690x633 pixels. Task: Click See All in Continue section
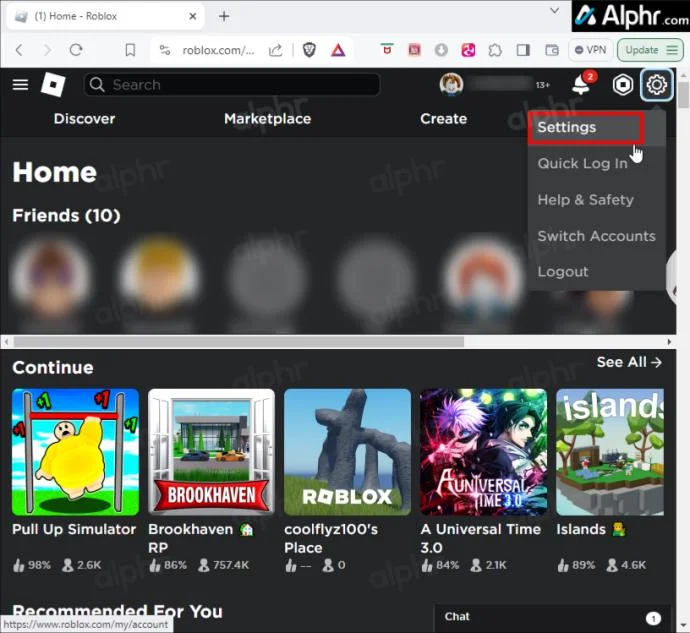[x=629, y=362]
